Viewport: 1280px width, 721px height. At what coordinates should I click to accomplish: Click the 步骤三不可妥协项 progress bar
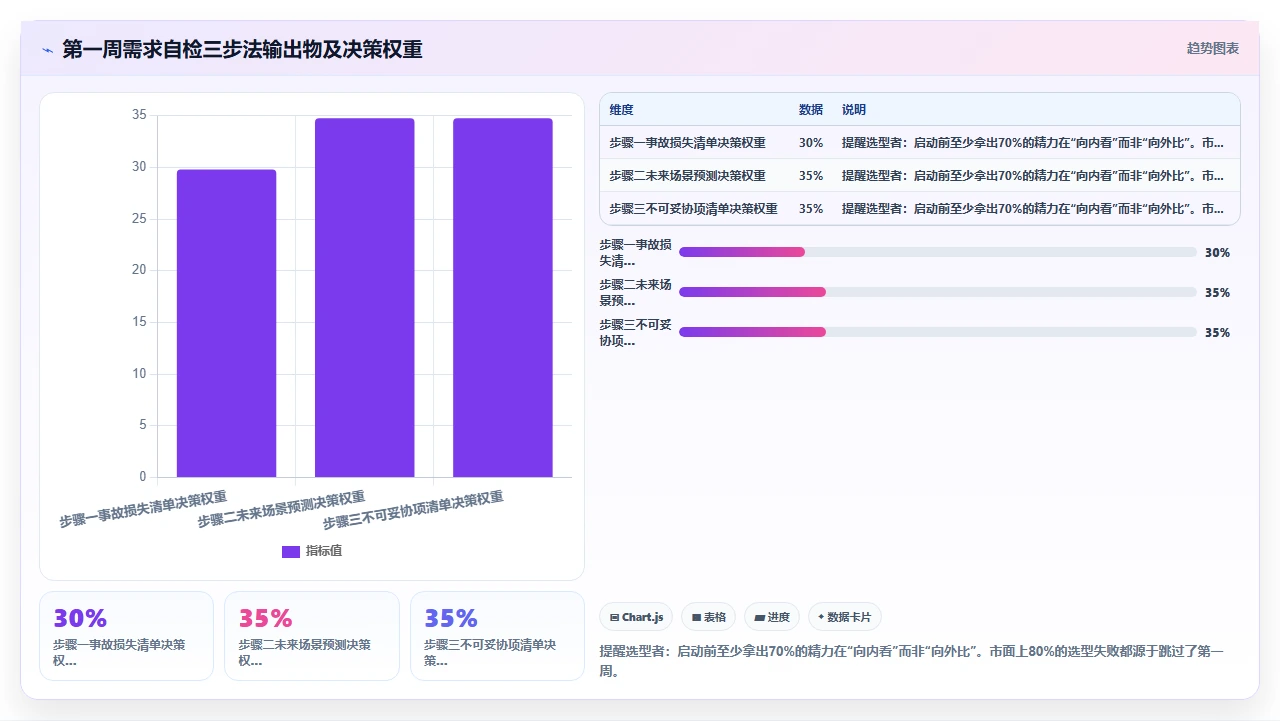(938, 332)
